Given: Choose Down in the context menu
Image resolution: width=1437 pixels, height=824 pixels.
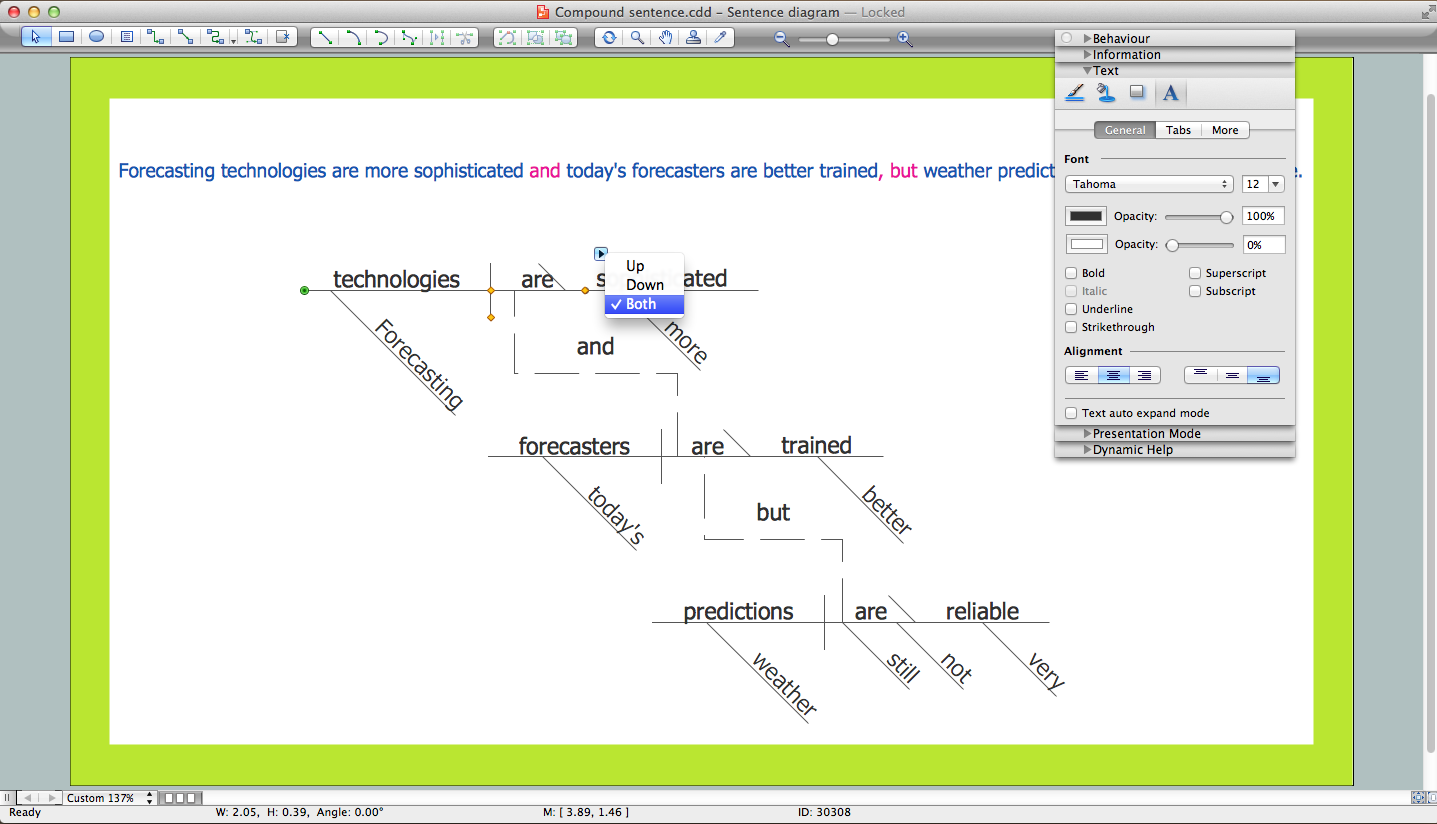Looking at the screenshot, I should [645, 284].
